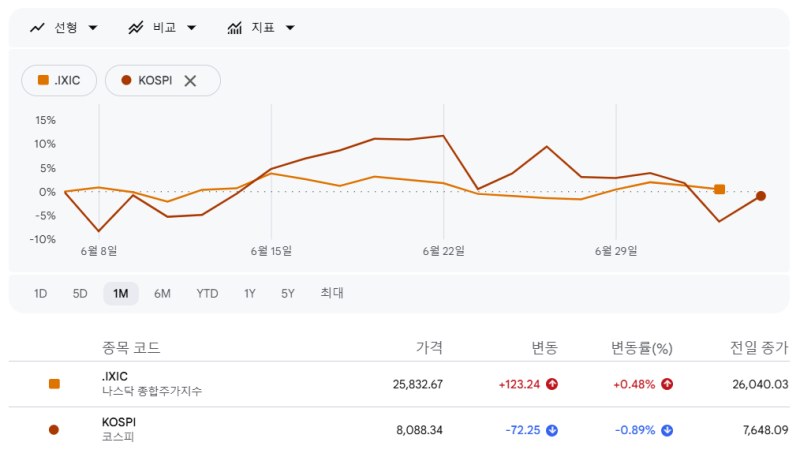Click the 전일 종가 column header

[759, 348]
